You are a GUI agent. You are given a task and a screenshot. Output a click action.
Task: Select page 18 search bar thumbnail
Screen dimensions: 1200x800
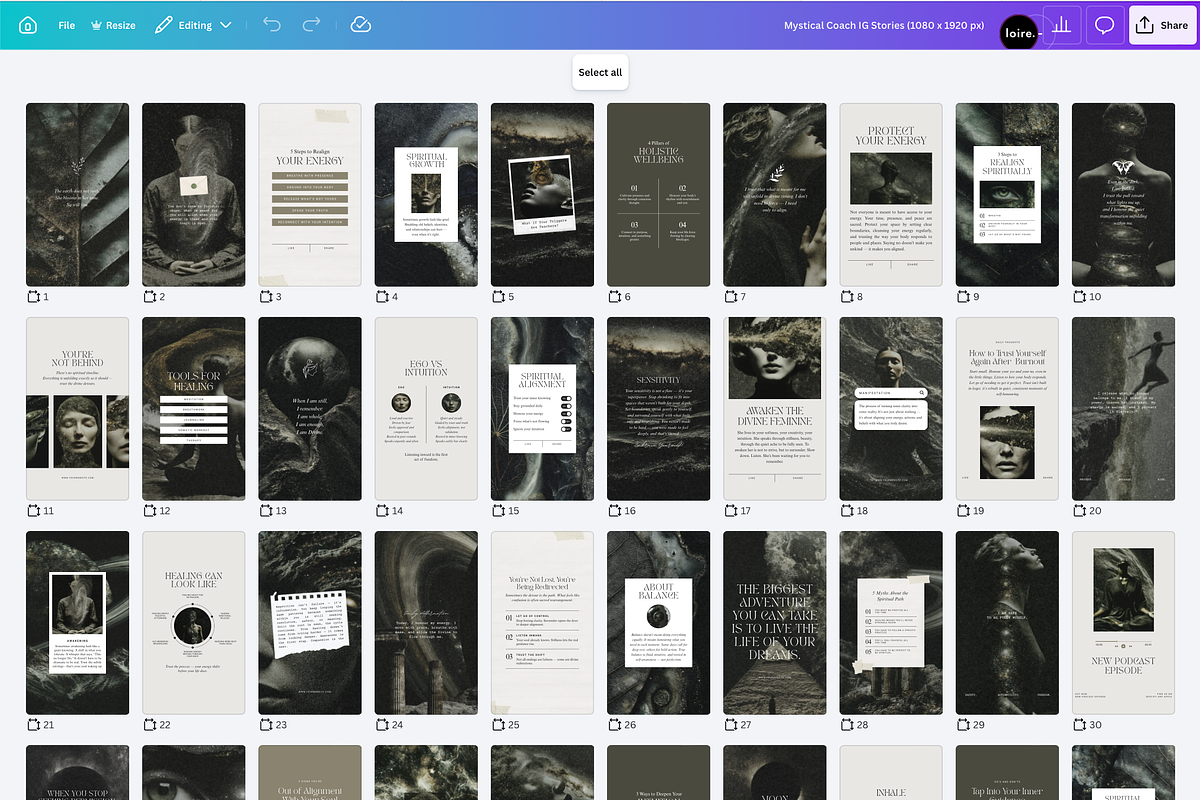click(891, 408)
